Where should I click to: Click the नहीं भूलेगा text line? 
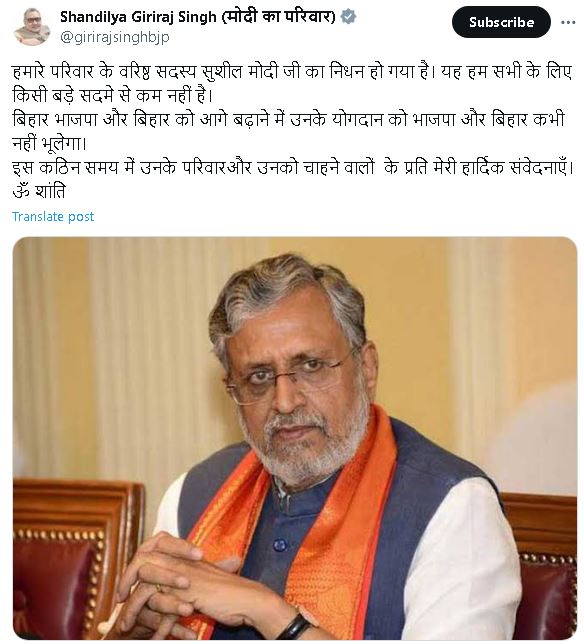[50, 144]
